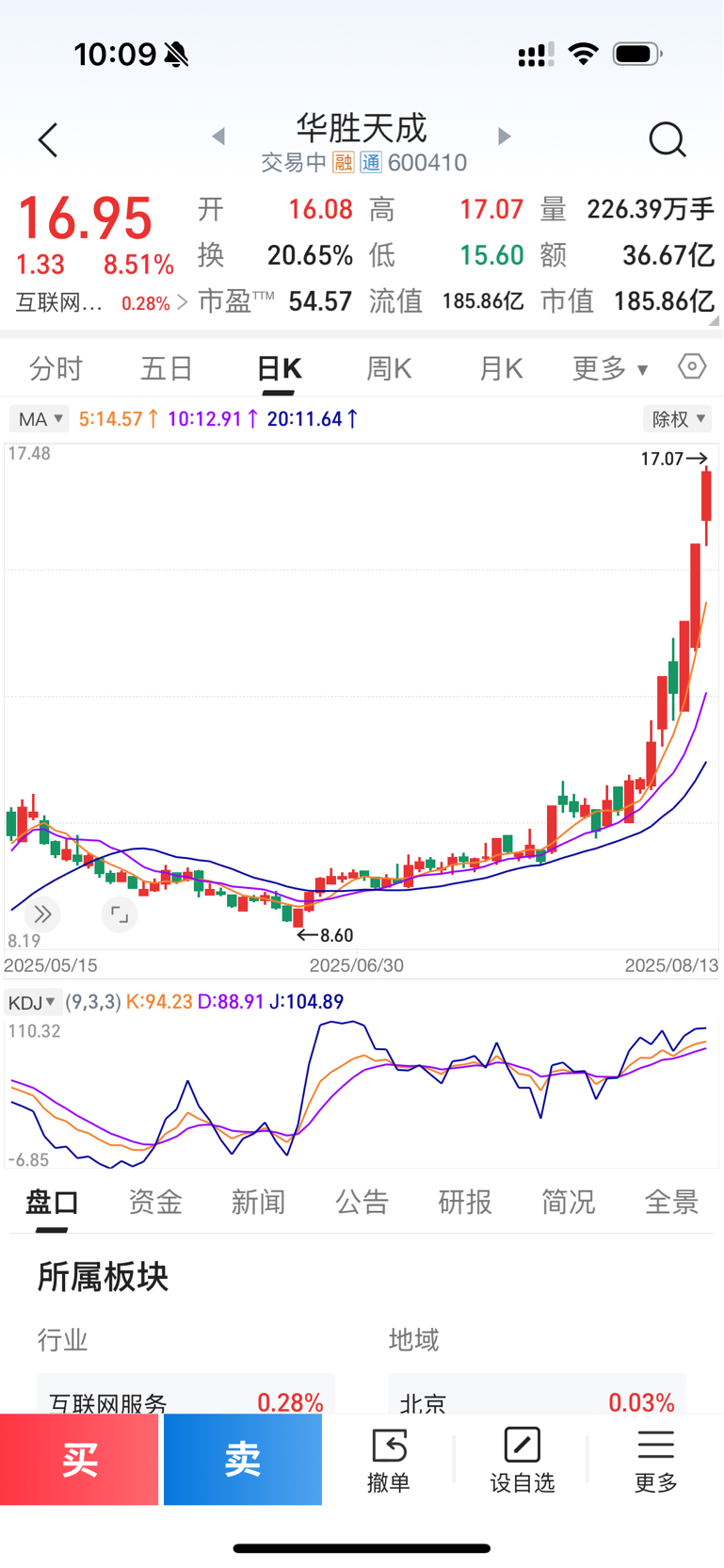Select the 日K chart tab
This screenshot has width=724, height=1568.
coord(279,368)
